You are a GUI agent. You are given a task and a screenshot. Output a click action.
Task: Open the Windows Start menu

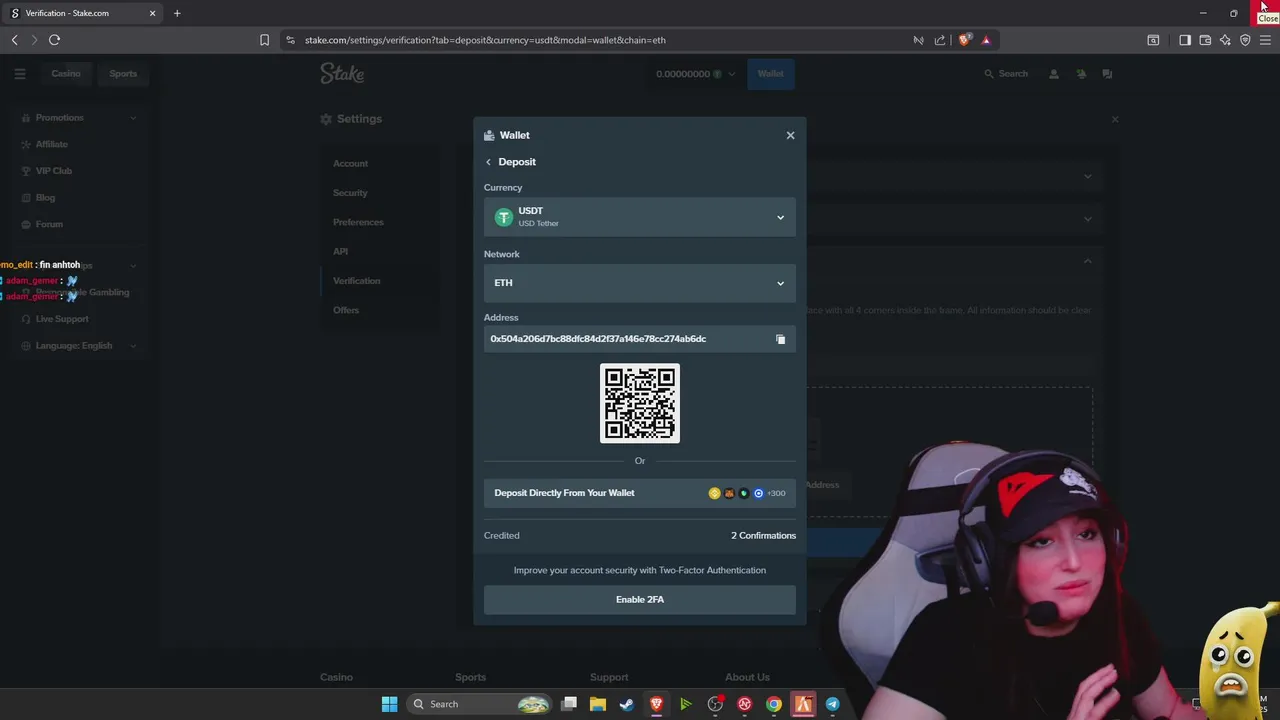click(389, 704)
